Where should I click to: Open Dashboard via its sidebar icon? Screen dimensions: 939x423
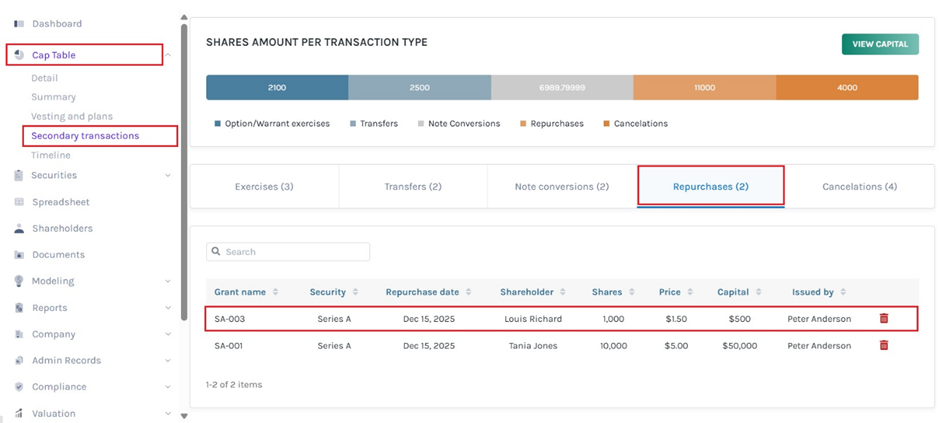pyautogui.click(x=19, y=23)
